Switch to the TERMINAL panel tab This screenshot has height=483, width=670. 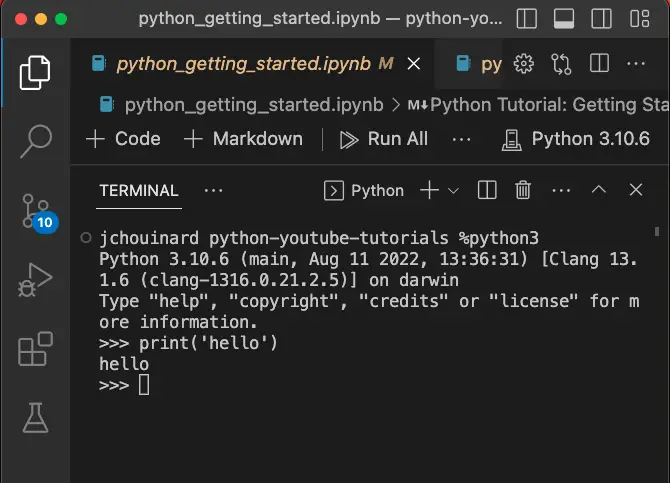(139, 190)
